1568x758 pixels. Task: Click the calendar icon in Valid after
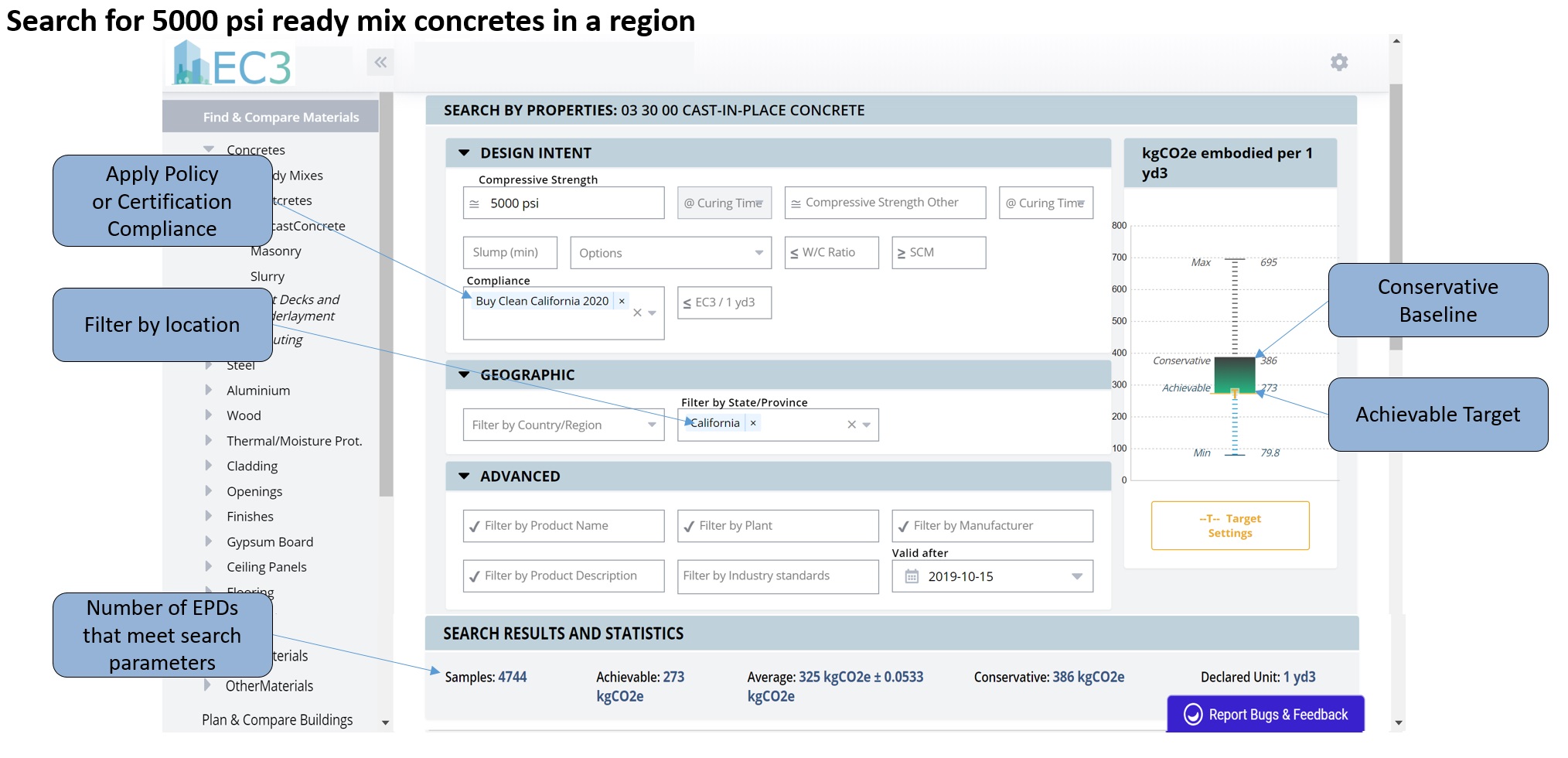[x=912, y=576]
